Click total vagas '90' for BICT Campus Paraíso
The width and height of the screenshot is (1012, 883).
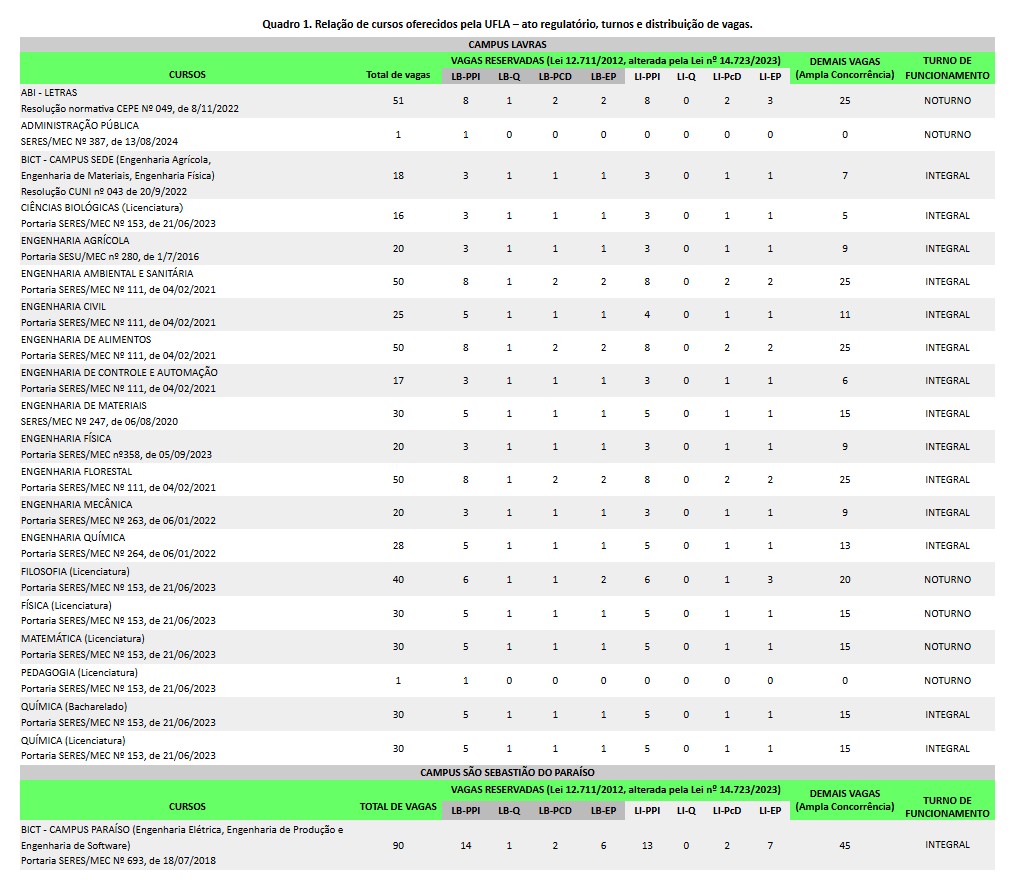click(x=398, y=846)
